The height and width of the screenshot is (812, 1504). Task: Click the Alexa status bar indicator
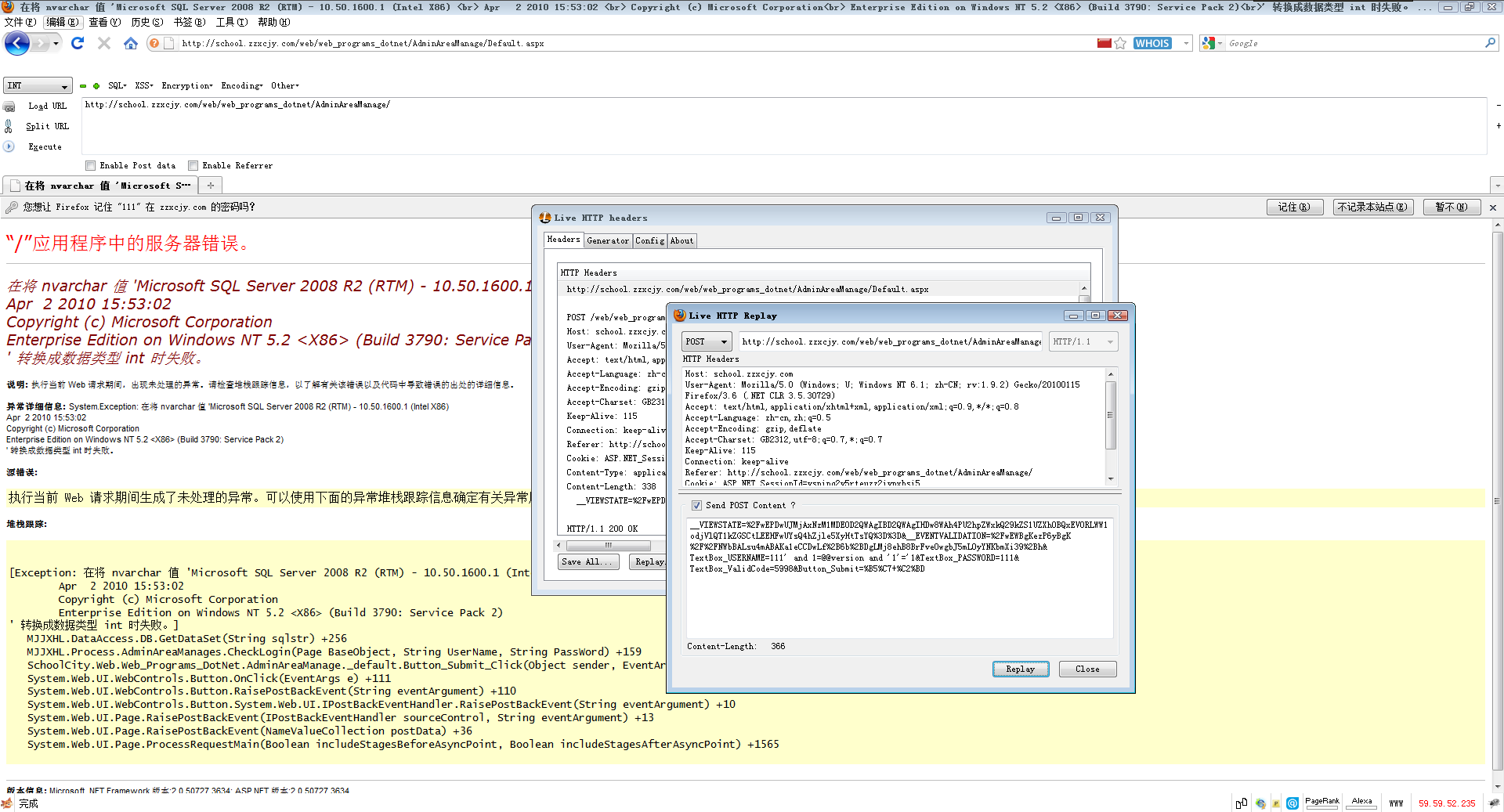pos(1362,803)
